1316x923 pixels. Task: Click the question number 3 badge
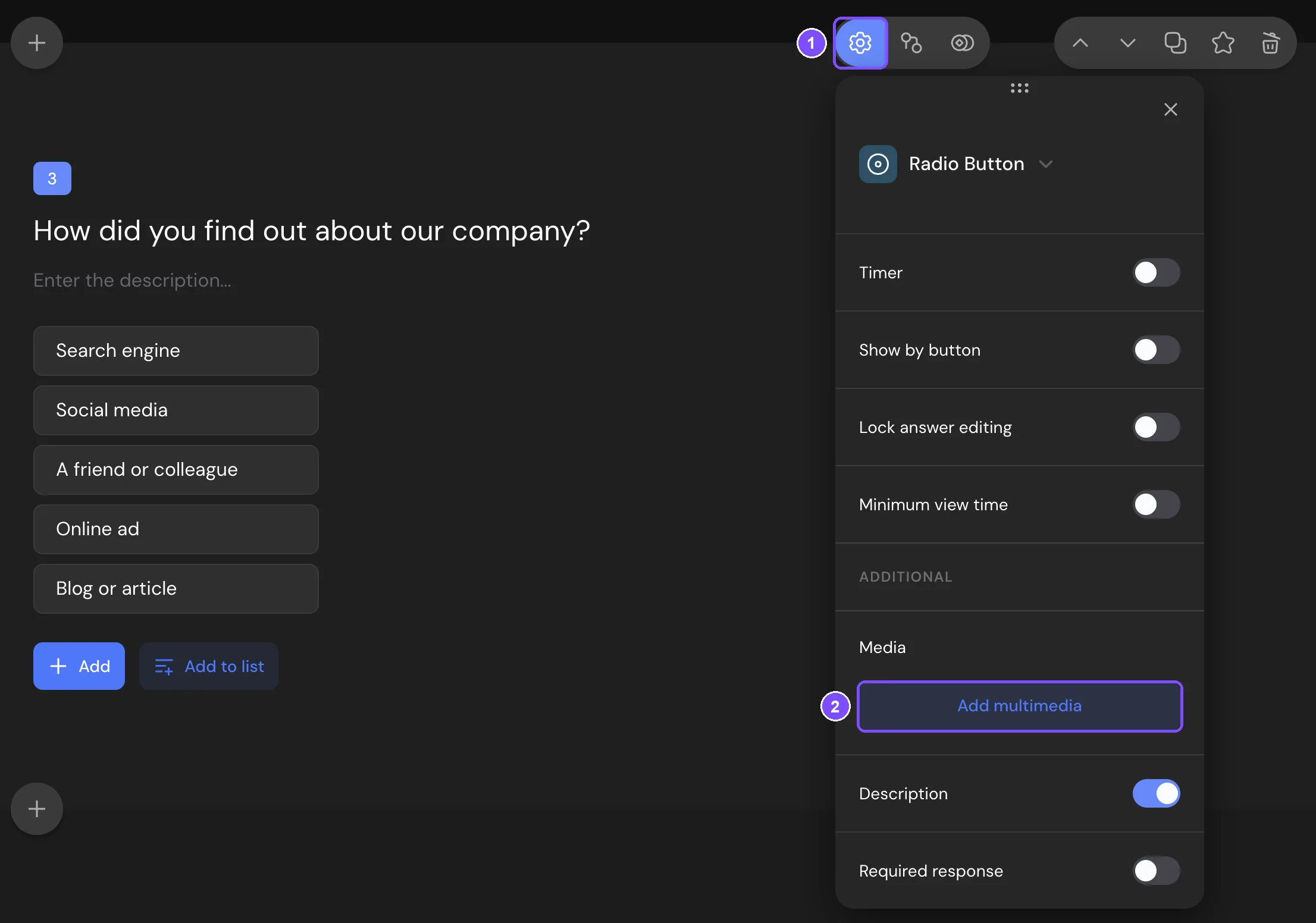(x=52, y=178)
